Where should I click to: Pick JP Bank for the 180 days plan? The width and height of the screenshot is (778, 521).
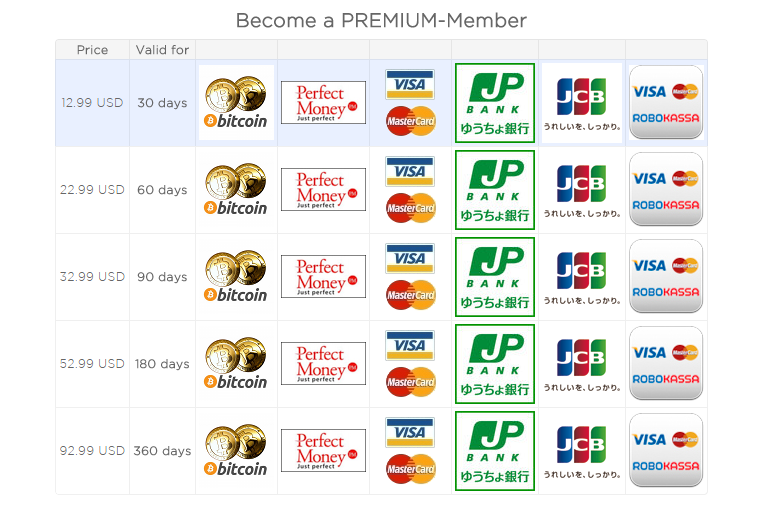(495, 364)
